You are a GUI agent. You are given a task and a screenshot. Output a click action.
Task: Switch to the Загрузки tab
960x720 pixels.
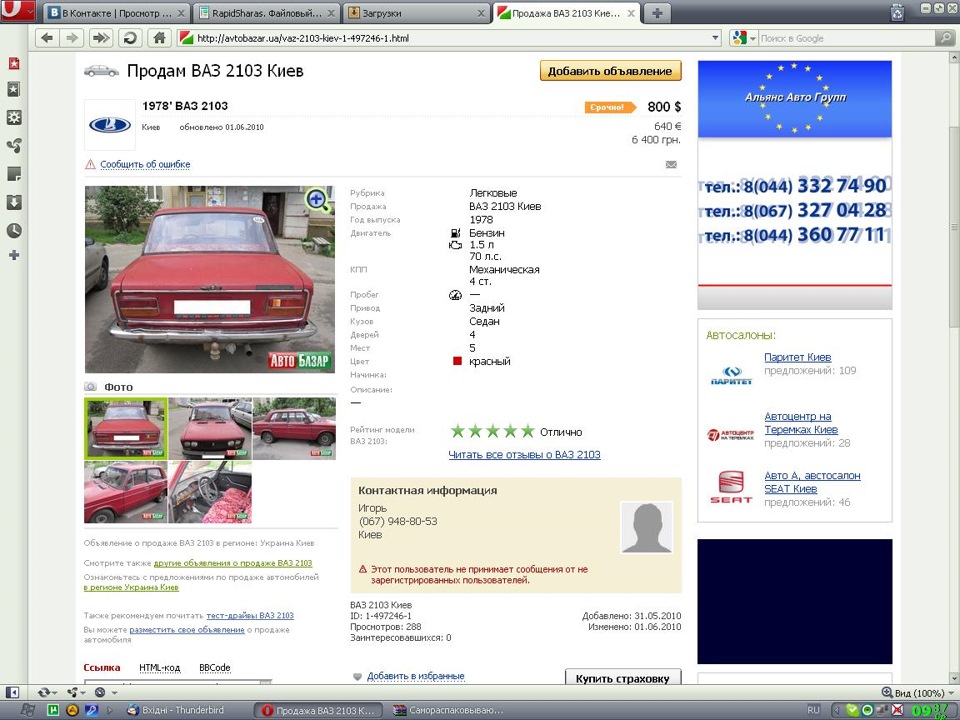[x=416, y=13]
